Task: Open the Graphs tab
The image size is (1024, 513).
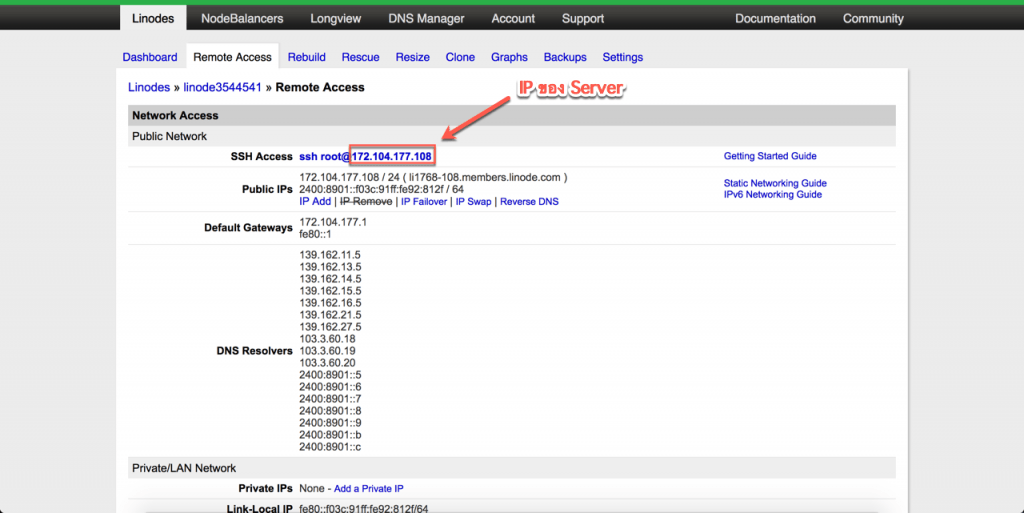Action: coord(509,57)
